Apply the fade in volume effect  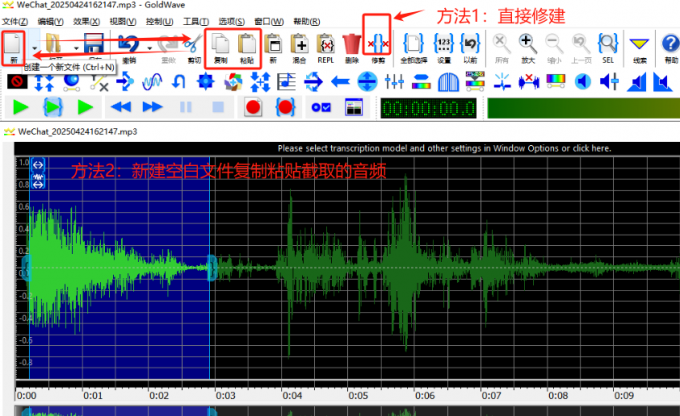coord(636,82)
